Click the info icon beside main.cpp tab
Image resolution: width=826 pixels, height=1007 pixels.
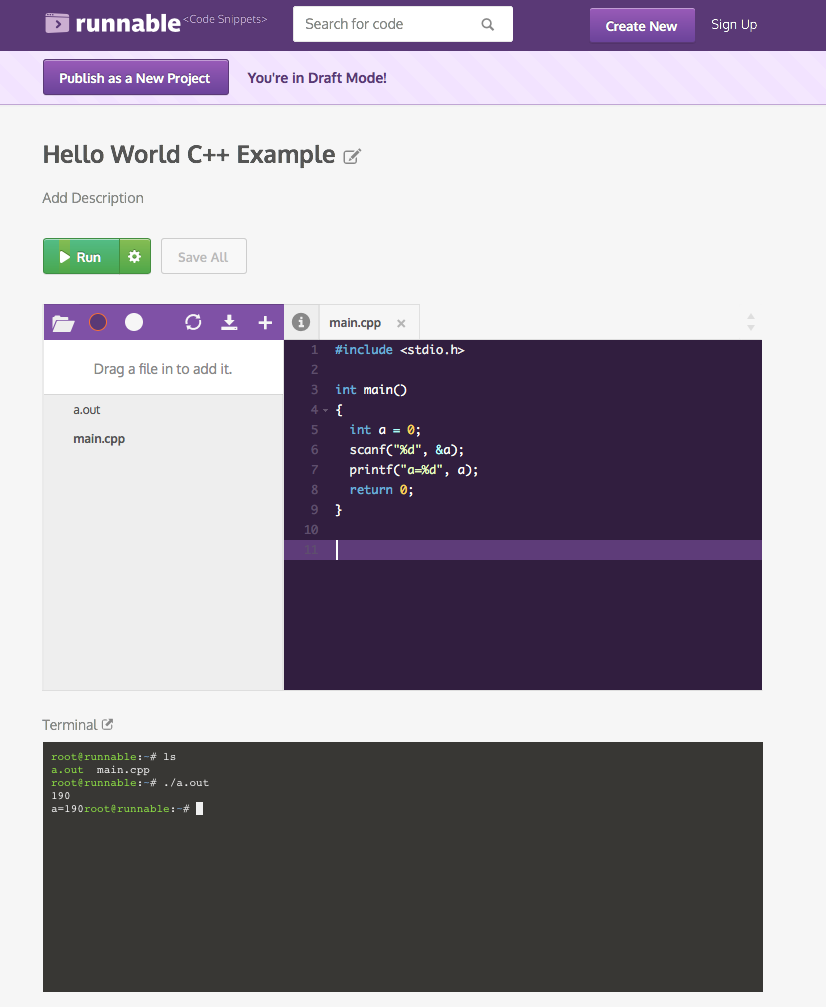301,322
